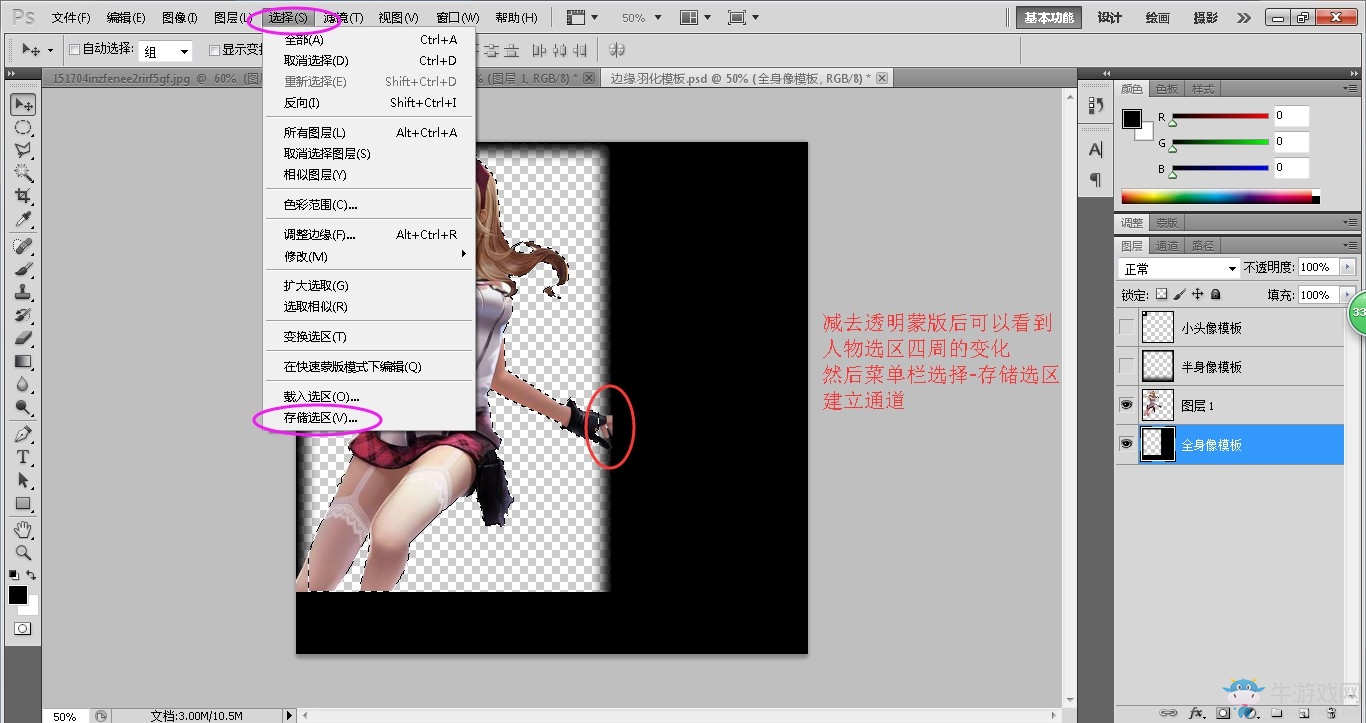The image size is (1366, 723).
Task: Switch to the 路径 tab
Action: pos(1203,245)
